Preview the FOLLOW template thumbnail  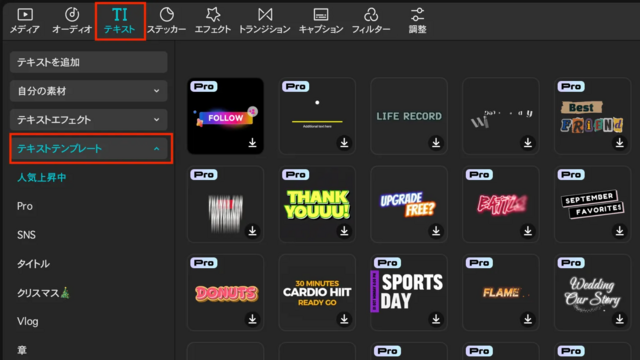tap(225, 116)
